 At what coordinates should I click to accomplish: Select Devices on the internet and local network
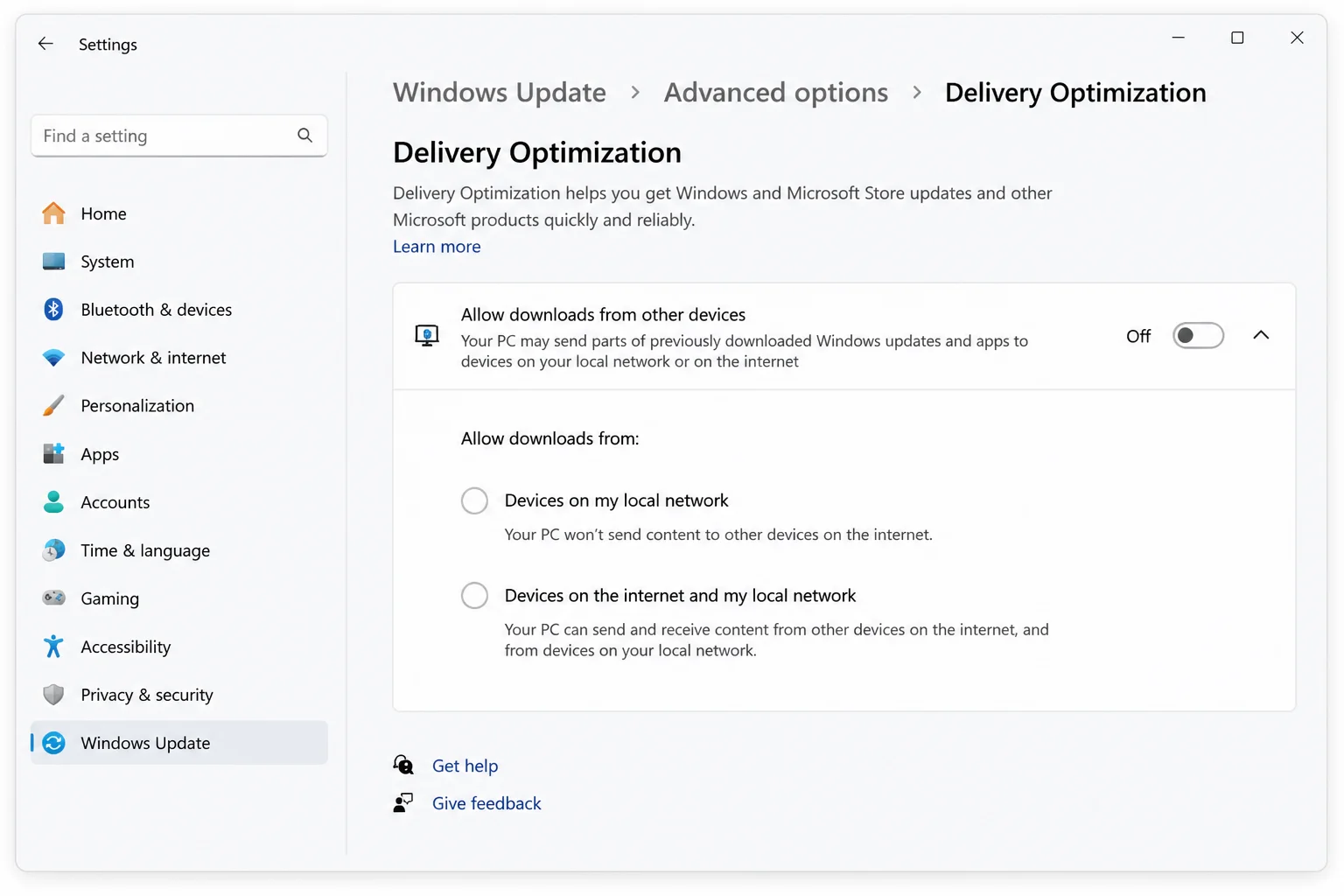[x=474, y=596]
